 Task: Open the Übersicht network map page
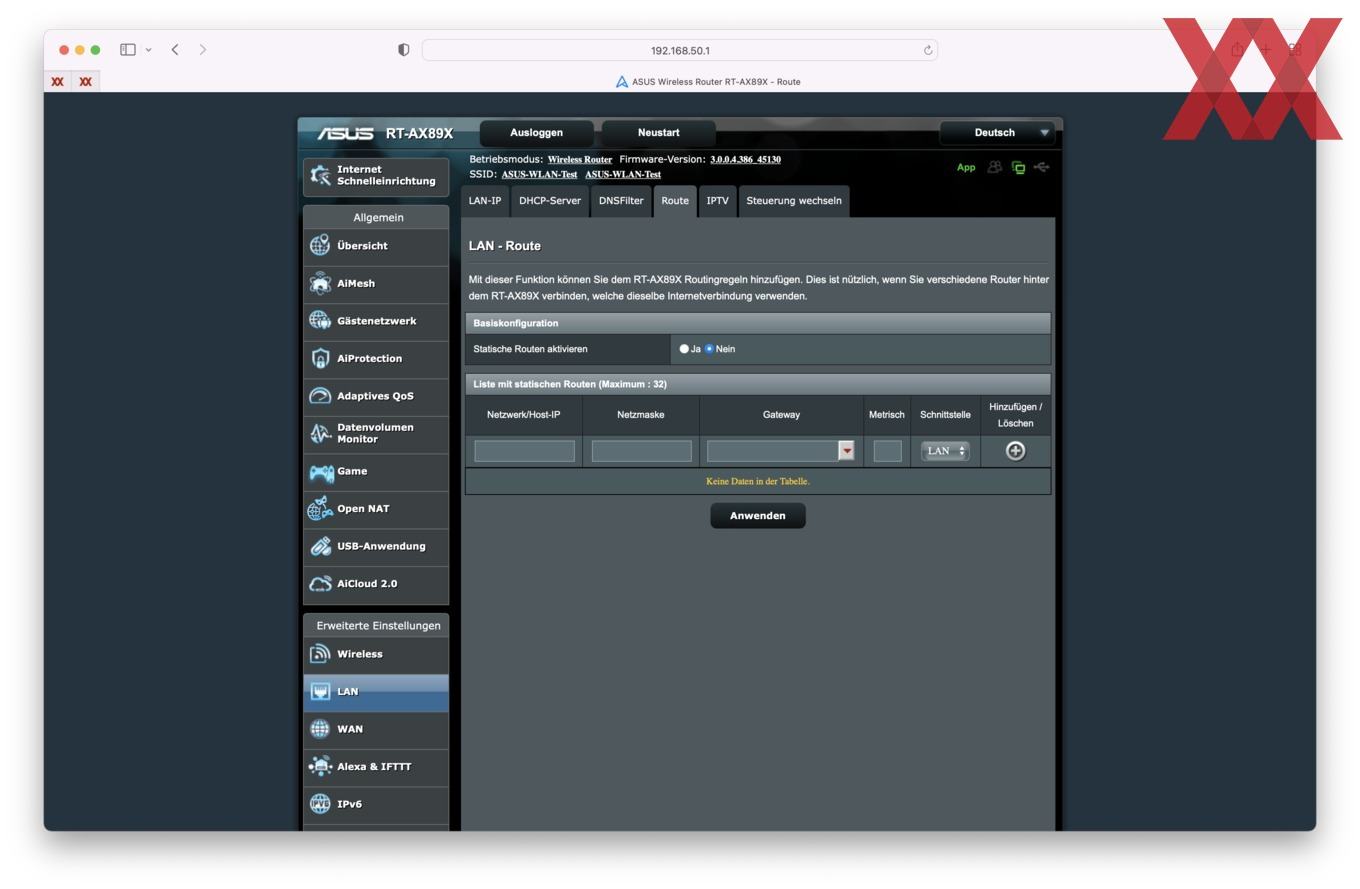coord(376,246)
